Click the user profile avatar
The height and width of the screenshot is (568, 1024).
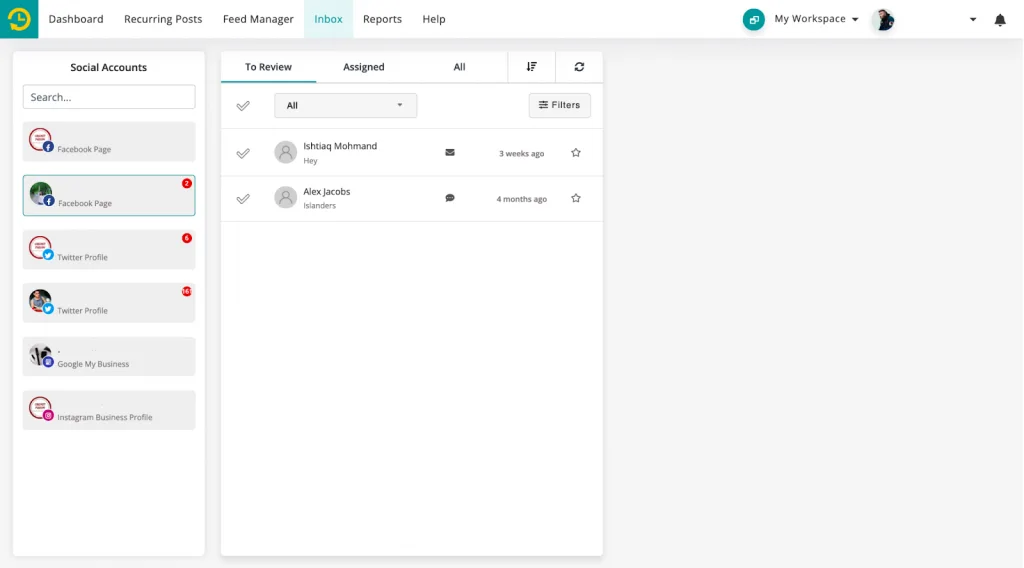coord(884,20)
